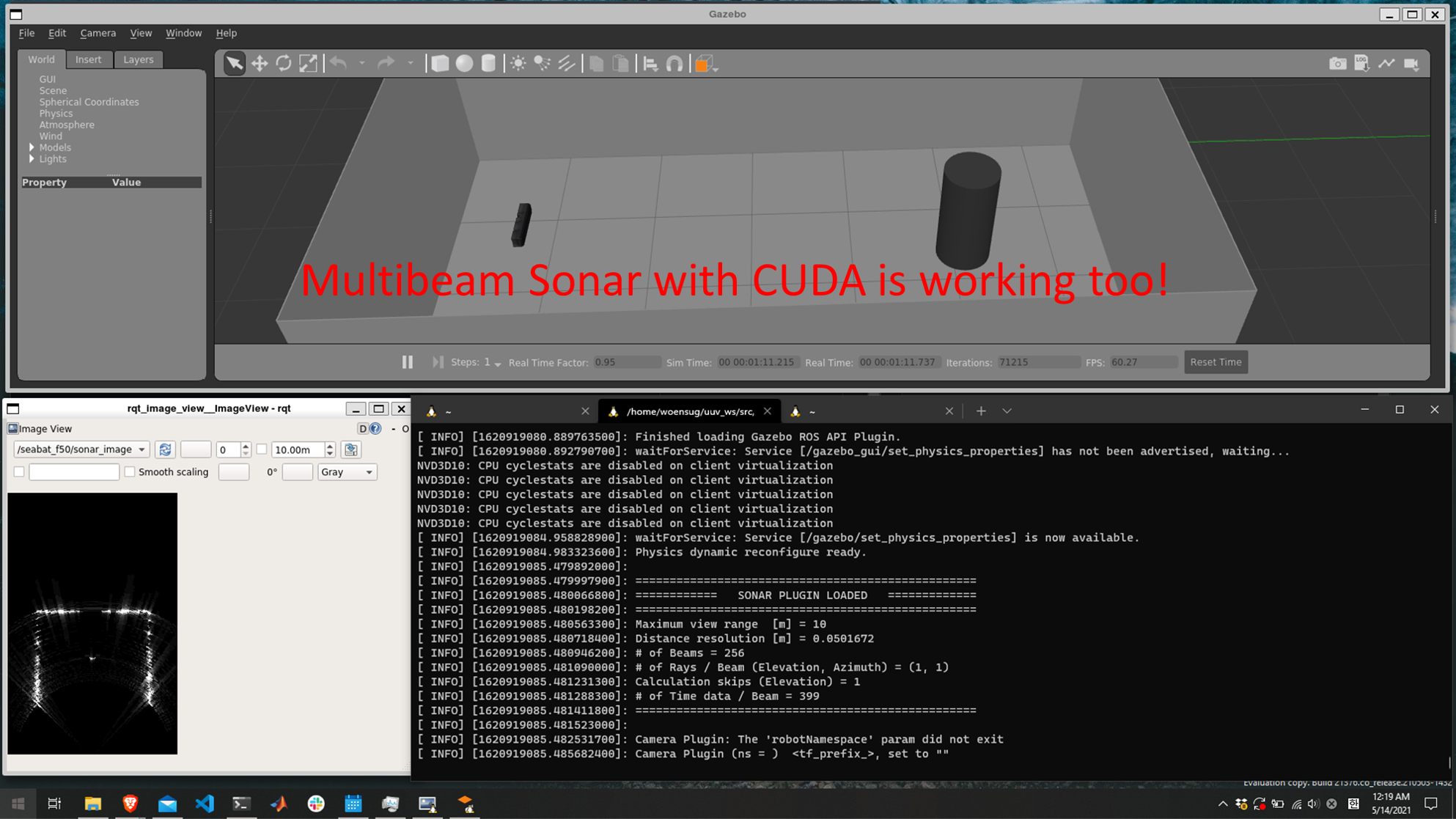Image resolution: width=1456 pixels, height=819 pixels.
Task: Choose the Selection mode arrow tool
Action: pos(234,64)
